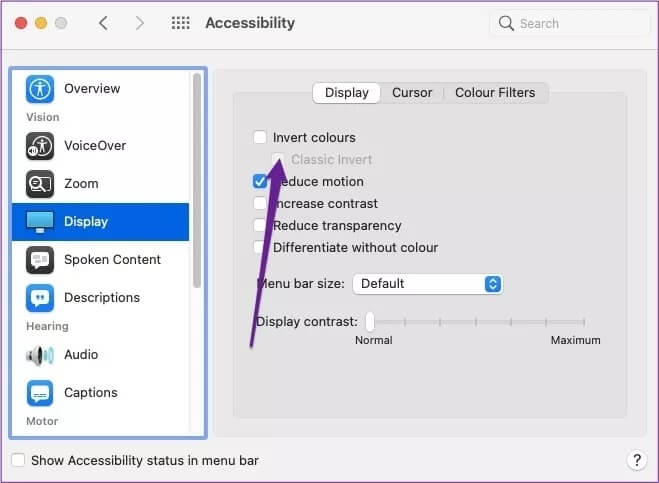Screen dimensions: 659x483
Task: Open the Zoom magnifier icon
Action: pos(40,184)
